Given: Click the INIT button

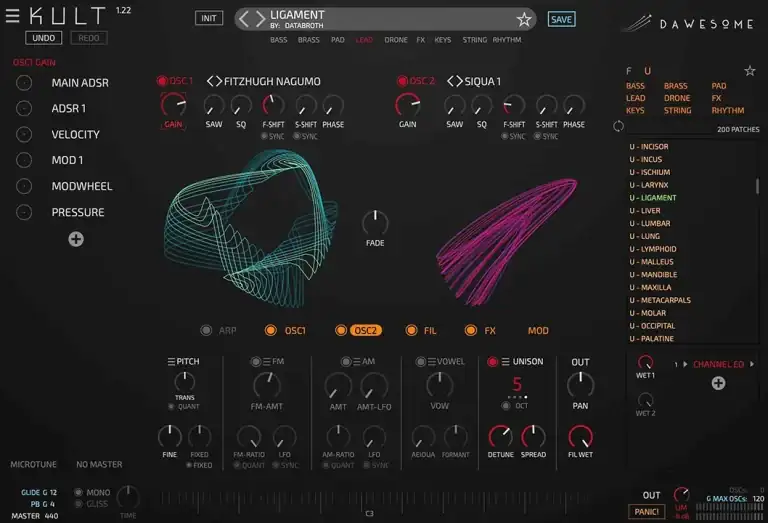Looking at the screenshot, I should coord(209,18).
